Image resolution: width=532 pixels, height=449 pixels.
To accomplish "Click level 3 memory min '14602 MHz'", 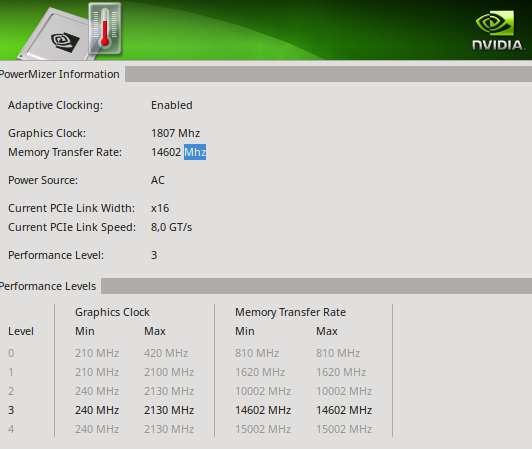I will [x=263, y=410].
